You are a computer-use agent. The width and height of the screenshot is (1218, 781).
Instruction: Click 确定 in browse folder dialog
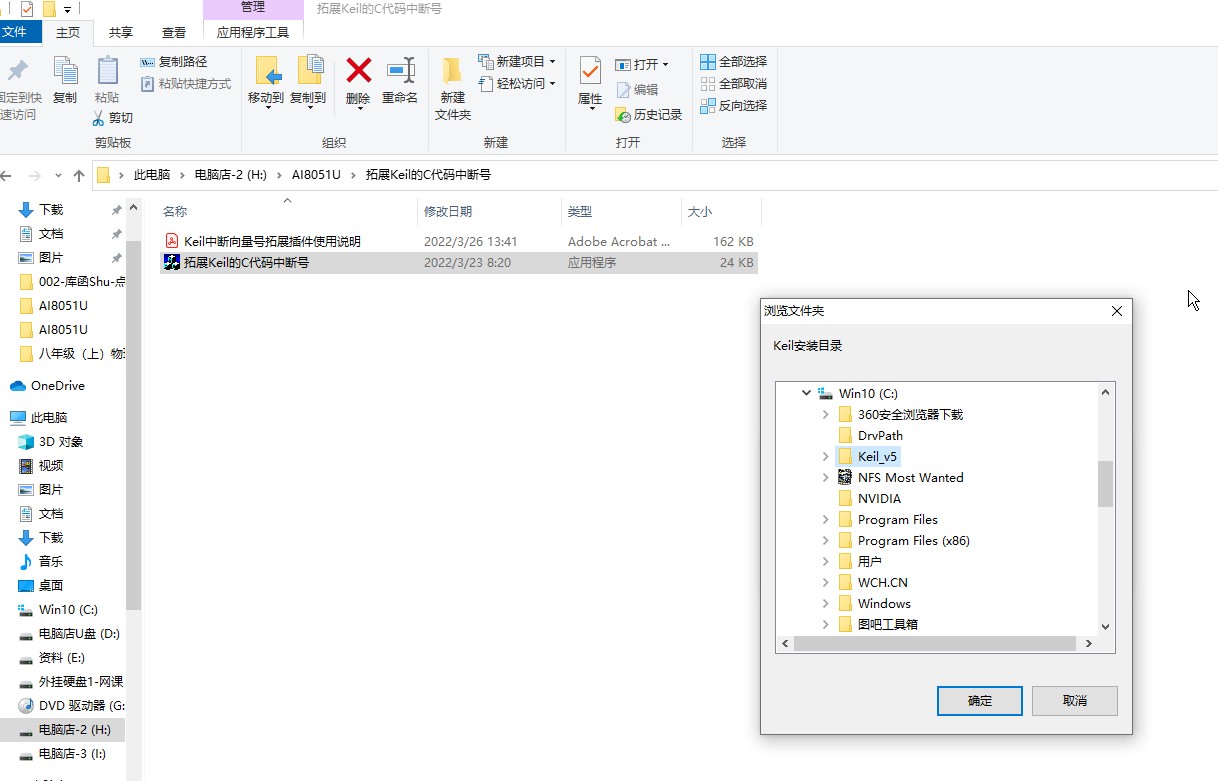click(980, 701)
